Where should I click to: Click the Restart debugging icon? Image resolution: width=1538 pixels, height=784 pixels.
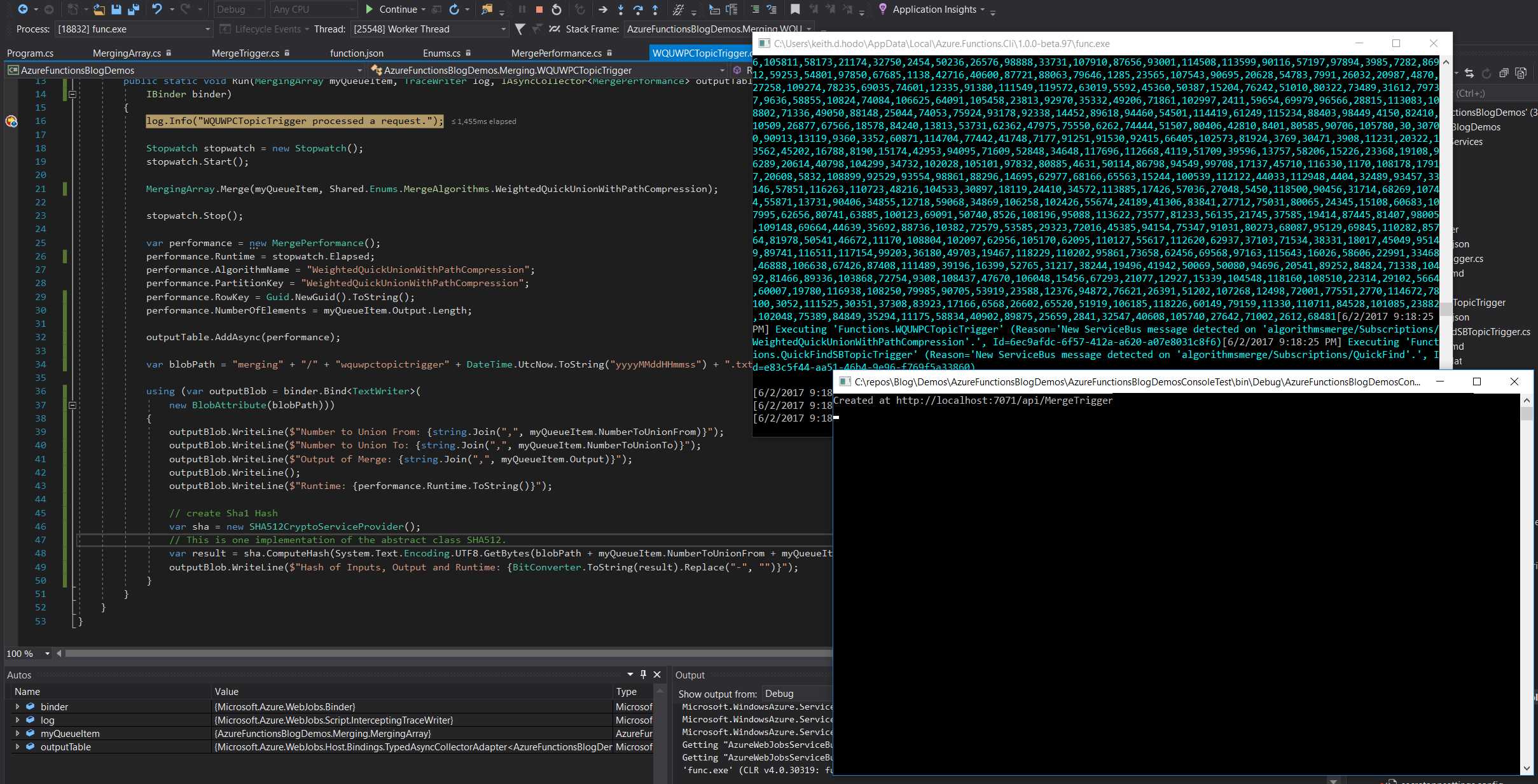click(555, 10)
